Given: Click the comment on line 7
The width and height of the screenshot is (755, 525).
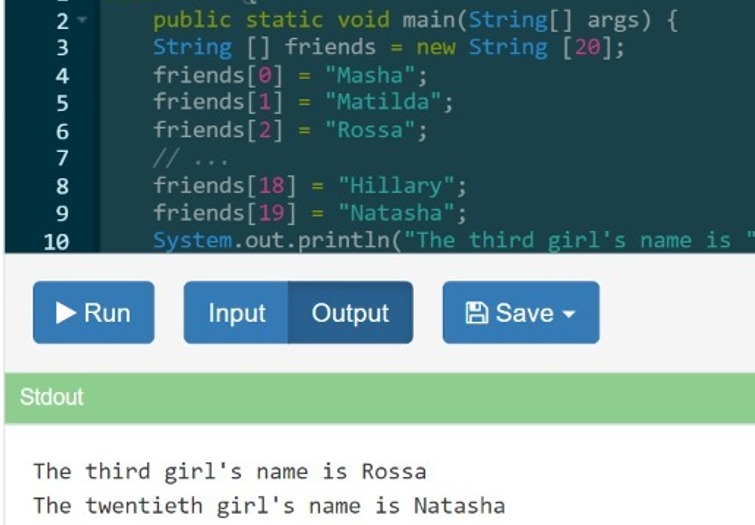Looking at the screenshot, I should coord(190,158).
